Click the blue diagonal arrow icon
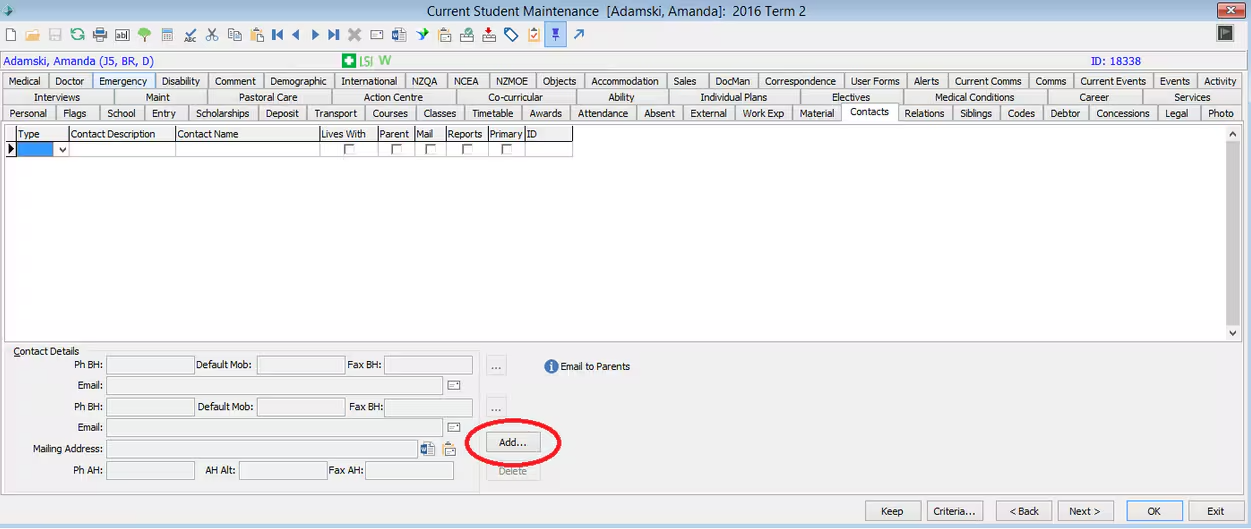Screen dimensions: 1251x529 tap(579, 35)
